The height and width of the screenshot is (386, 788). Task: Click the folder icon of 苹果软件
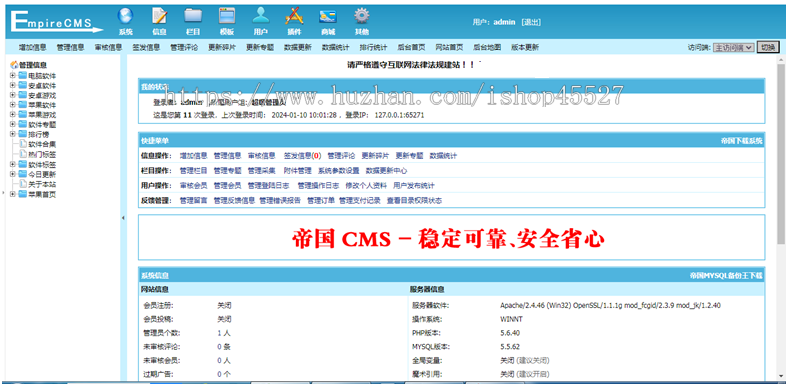tap(22, 105)
